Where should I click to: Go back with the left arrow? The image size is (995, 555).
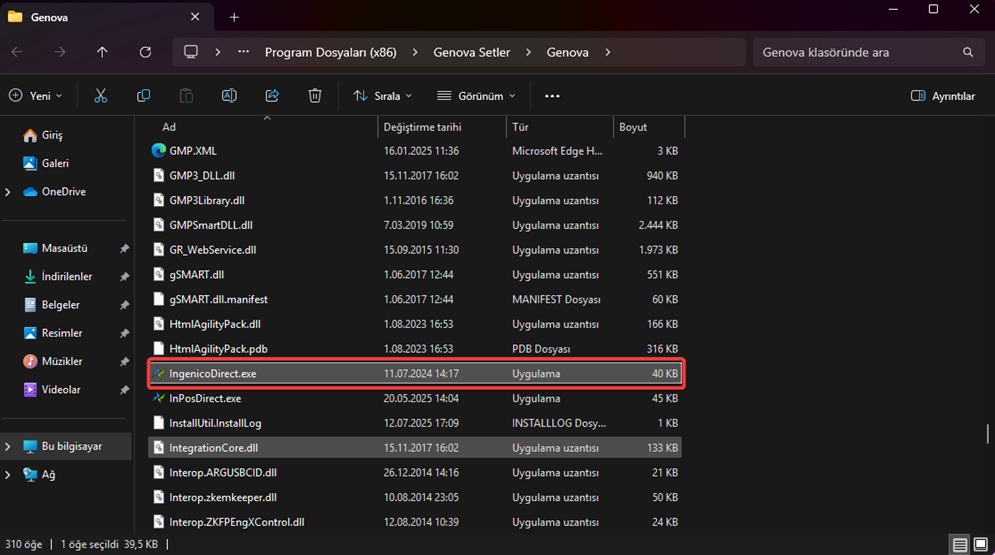pos(17,52)
